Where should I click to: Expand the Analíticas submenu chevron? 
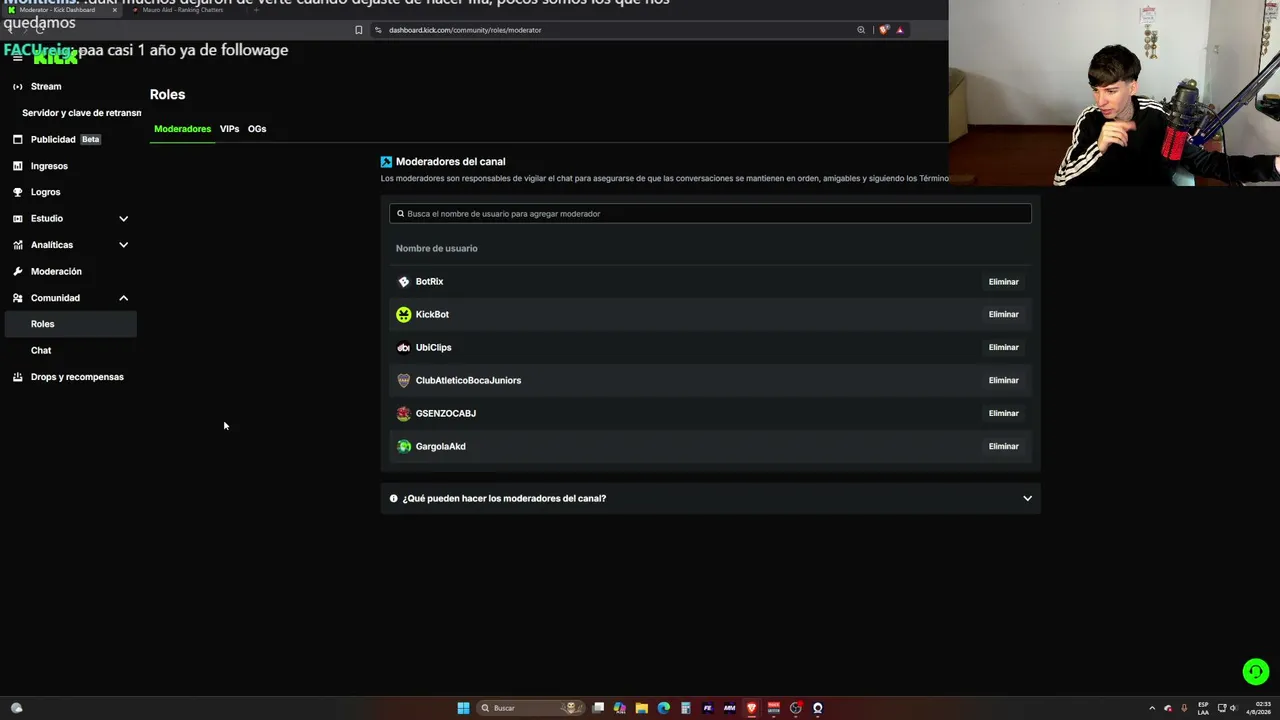coord(124,245)
